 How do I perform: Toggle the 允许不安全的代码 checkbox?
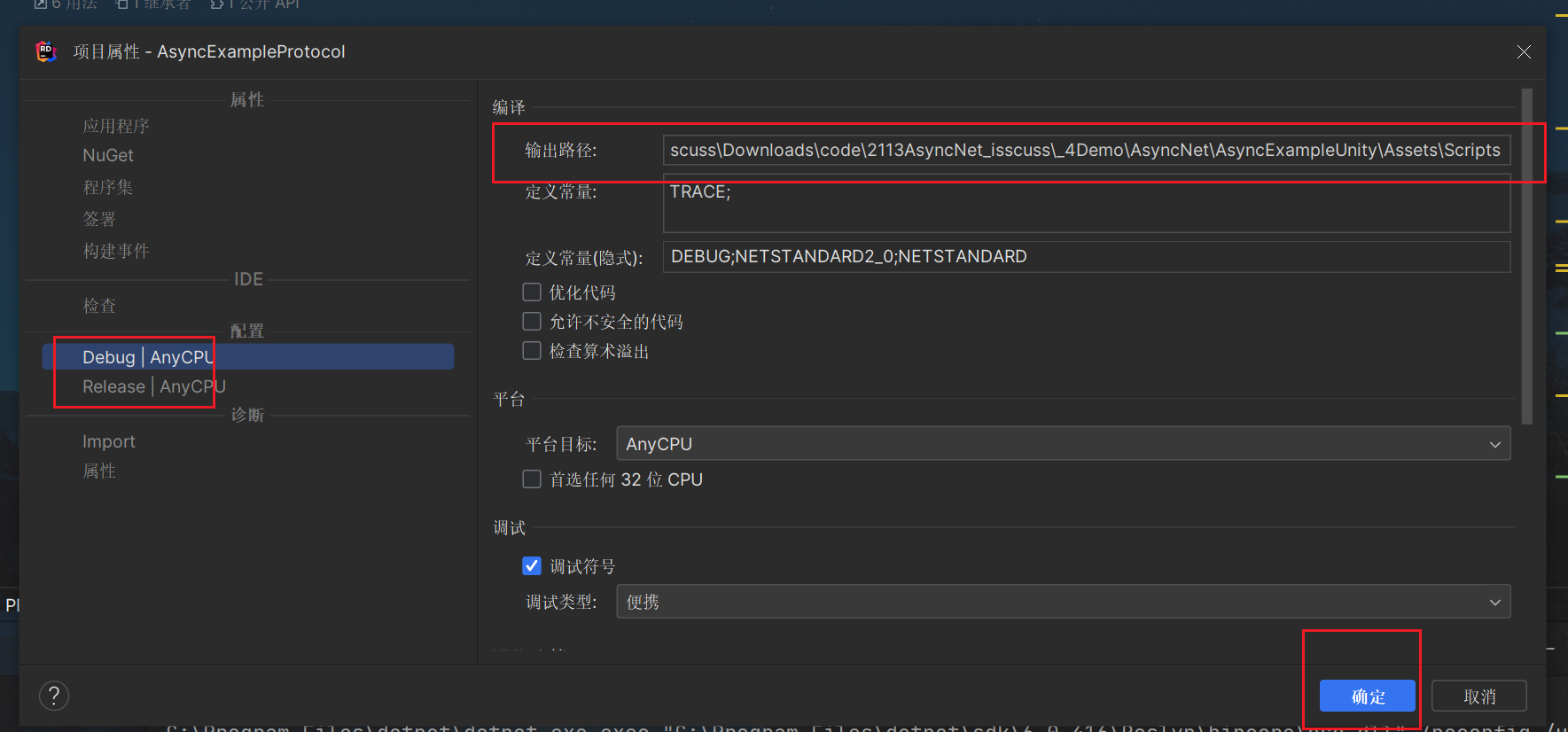pos(532,322)
